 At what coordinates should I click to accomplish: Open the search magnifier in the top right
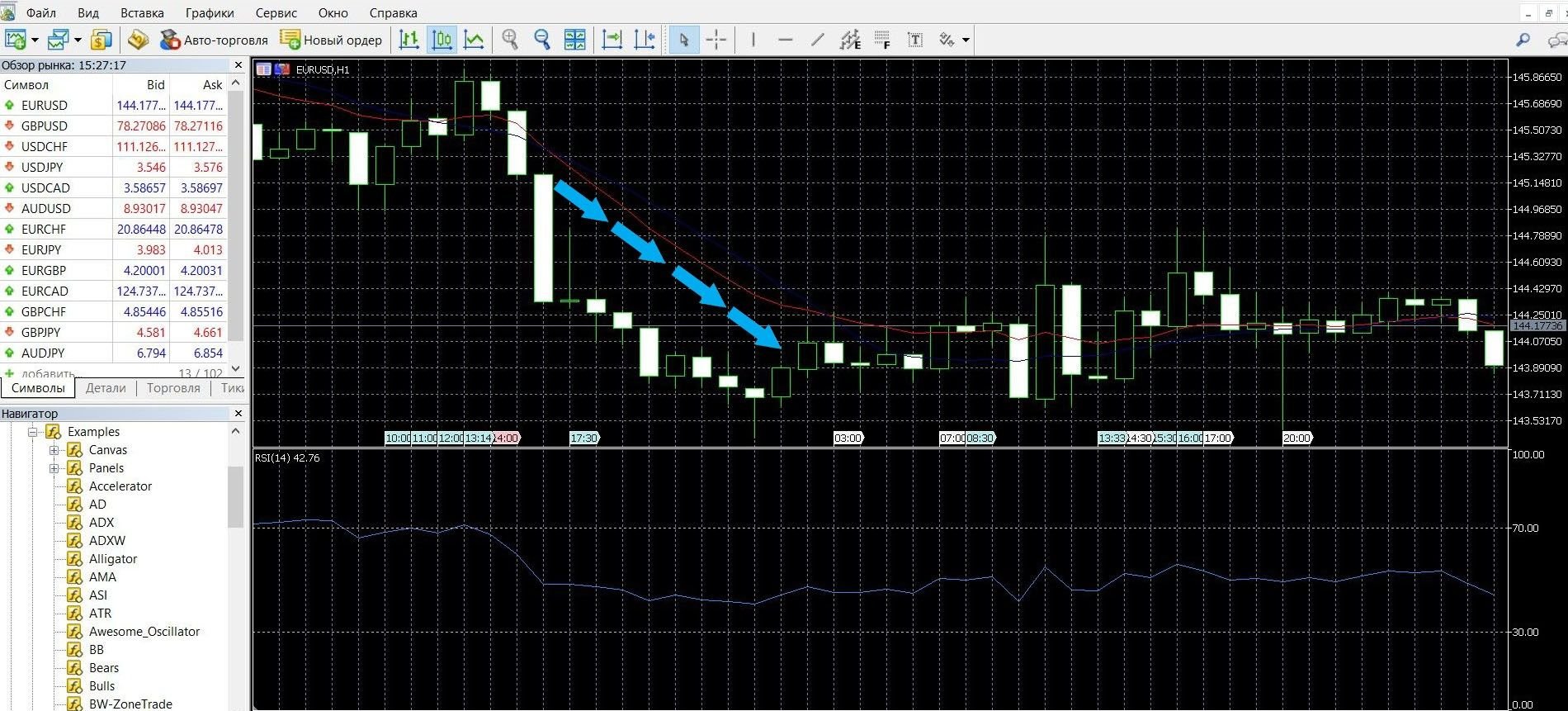coord(1523,40)
